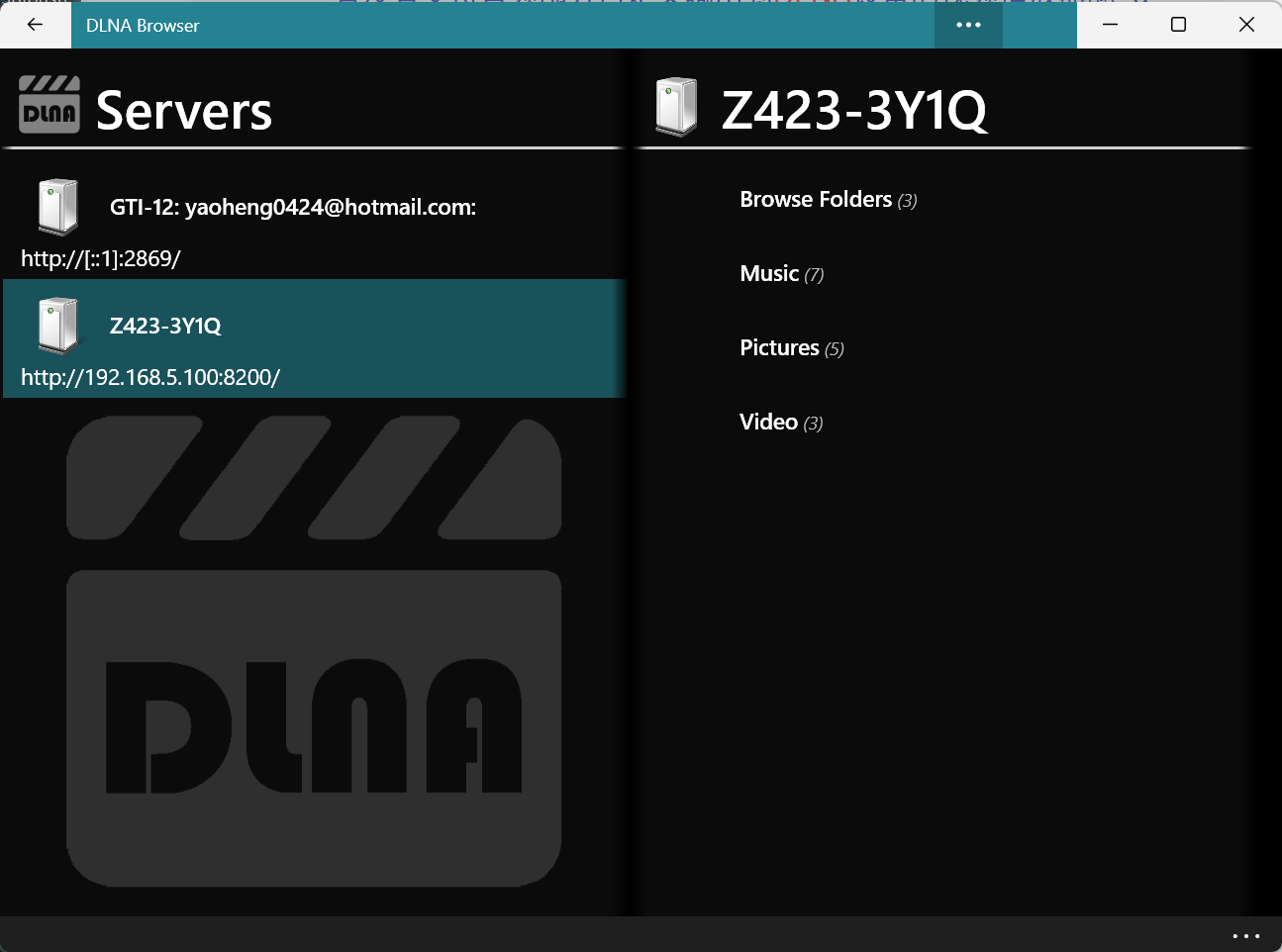Click the GTI-12 server device icon
1282x952 pixels.
(58, 207)
